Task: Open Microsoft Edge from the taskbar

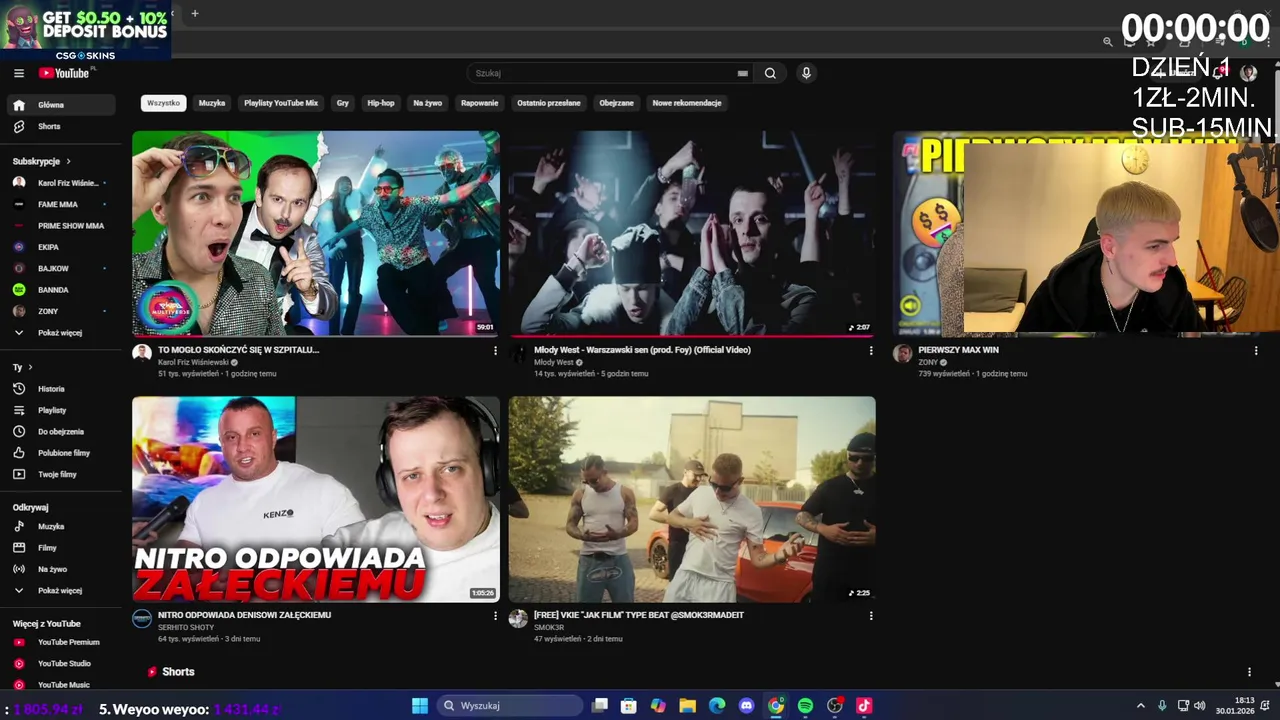Action: click(717, 706)
